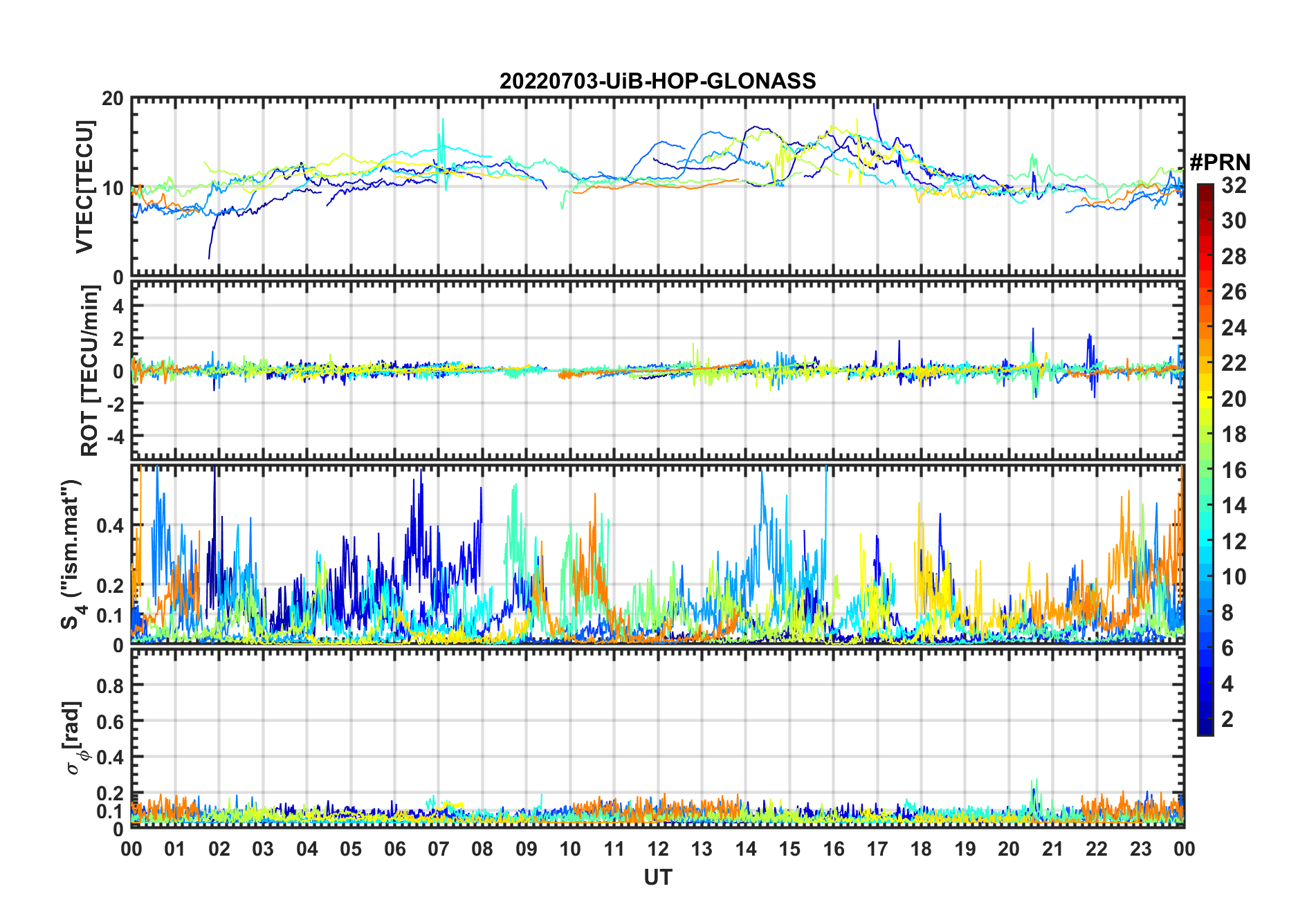Click colorbar tick label 32
The width and height of the screenshot is (1316, 920).
[x=1234, y=185]
